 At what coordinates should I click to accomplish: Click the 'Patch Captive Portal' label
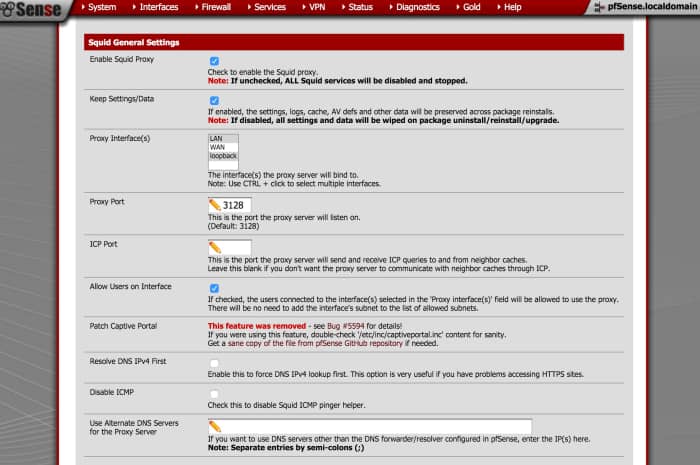(x=123, y=326)
